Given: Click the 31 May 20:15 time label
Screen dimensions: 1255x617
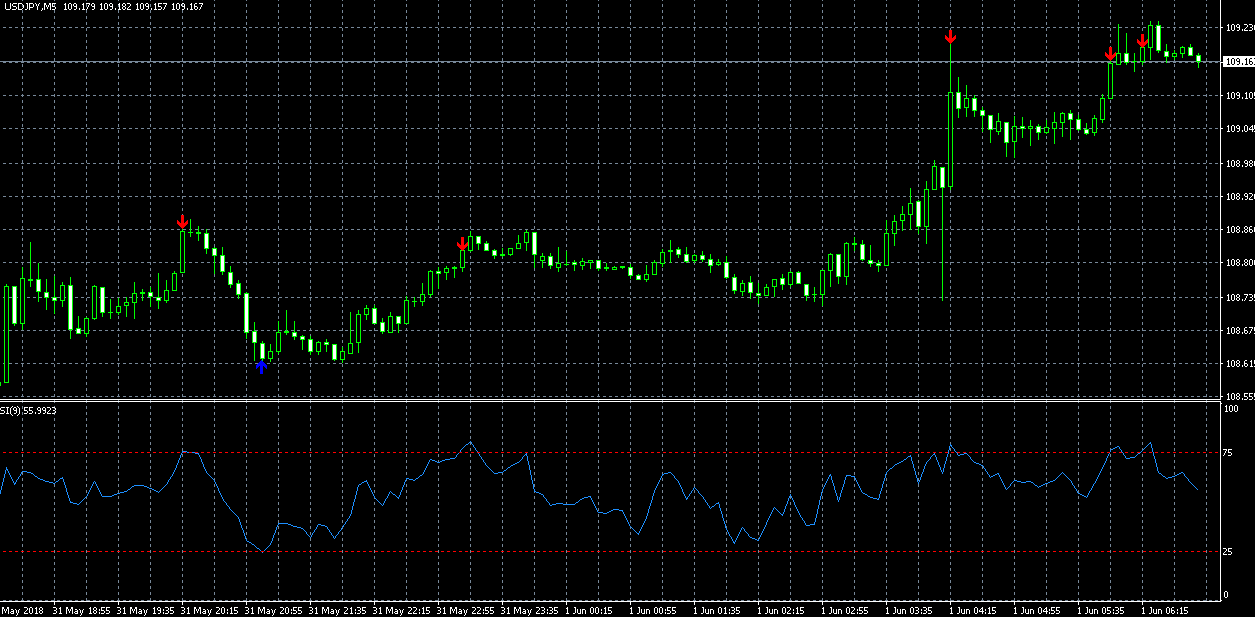Looking at the screenshot, I should pos(209,609).
